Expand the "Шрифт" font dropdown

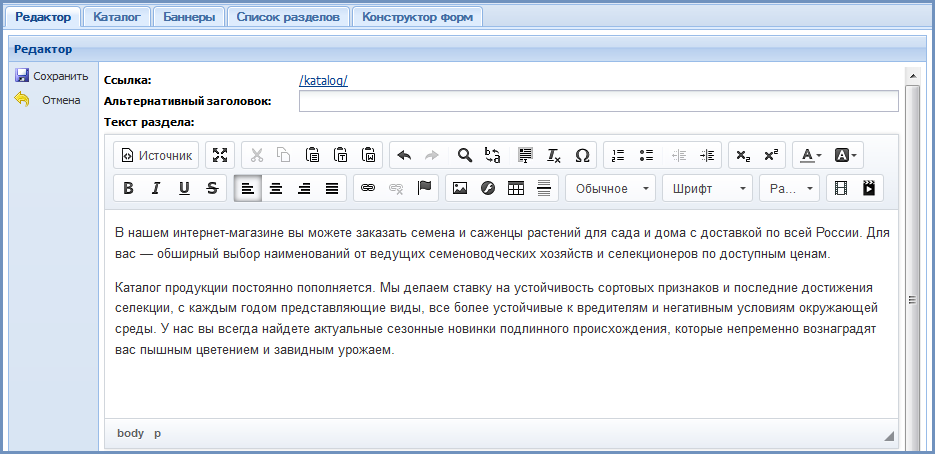[x=710, y=188]
